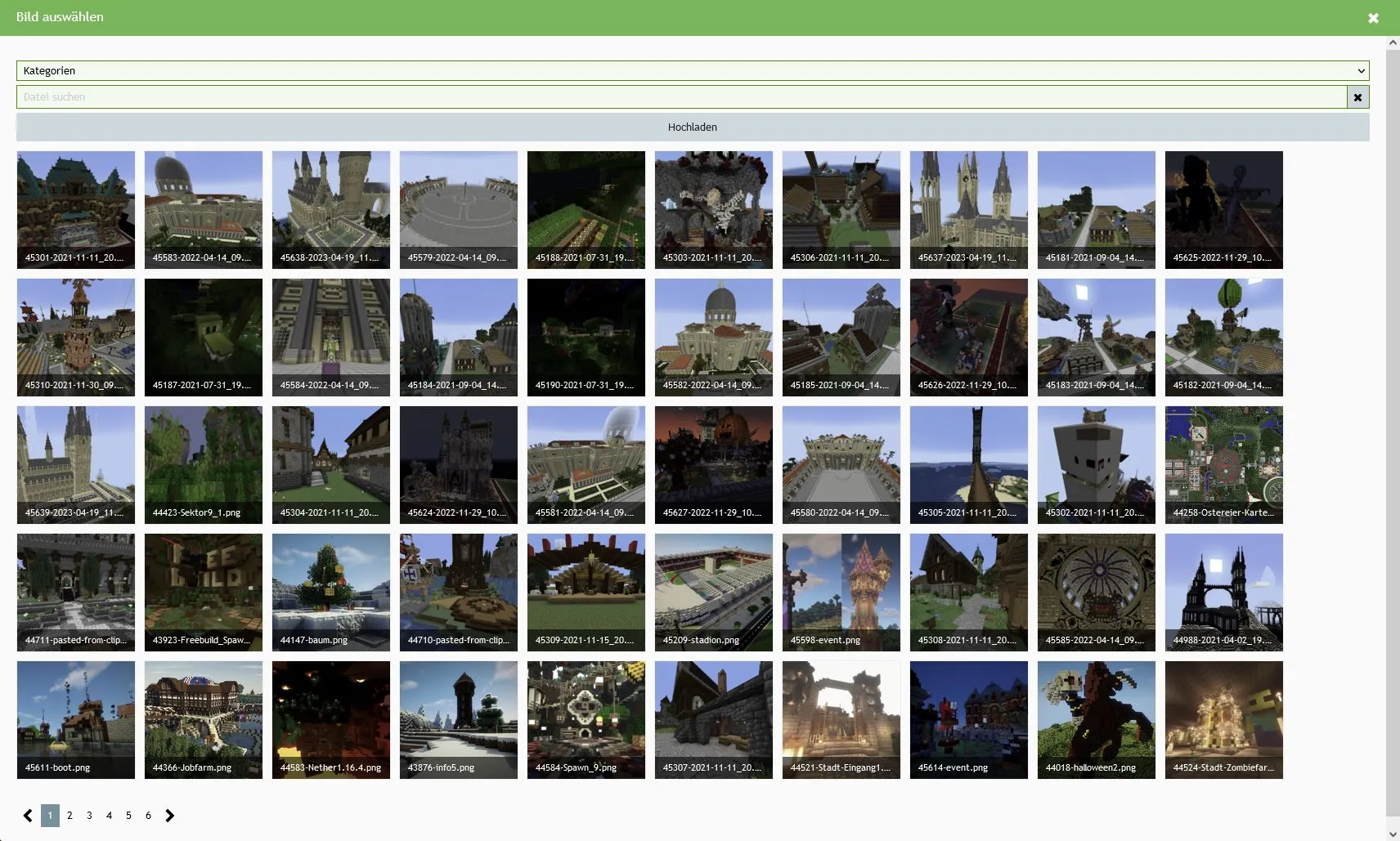The width and height of the screenshot is (1400, 841).
Task: Pick thumbnail 45580-2022-04-14
Action: 841,465
